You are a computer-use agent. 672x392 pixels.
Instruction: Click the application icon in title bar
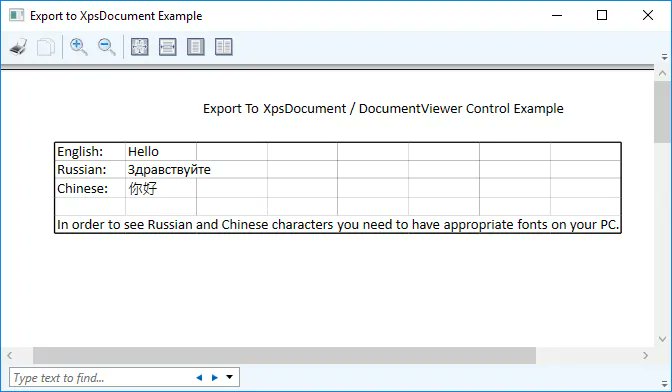pos(16,15)
